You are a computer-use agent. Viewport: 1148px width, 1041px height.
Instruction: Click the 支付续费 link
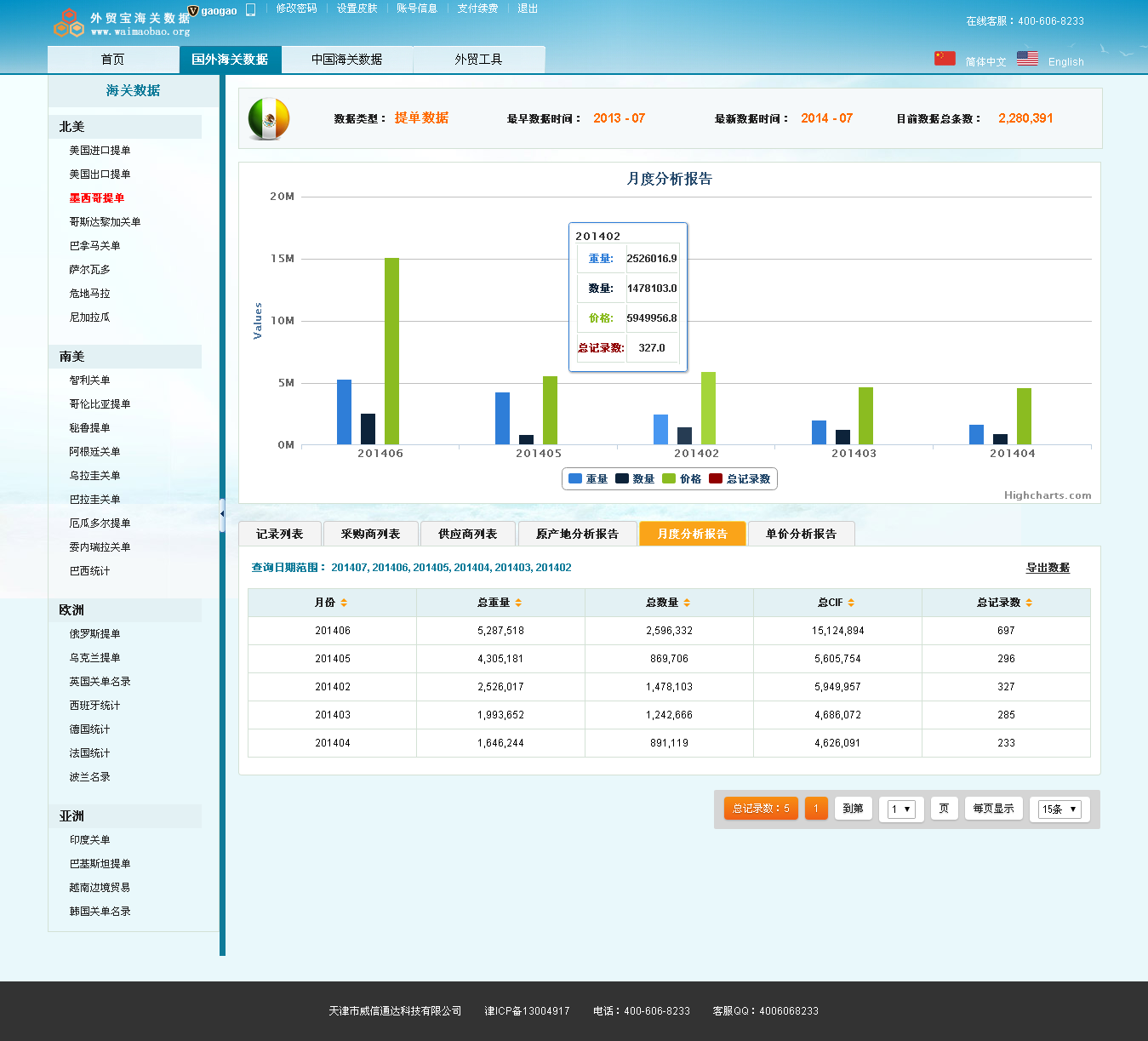click(x=477, y=9)
